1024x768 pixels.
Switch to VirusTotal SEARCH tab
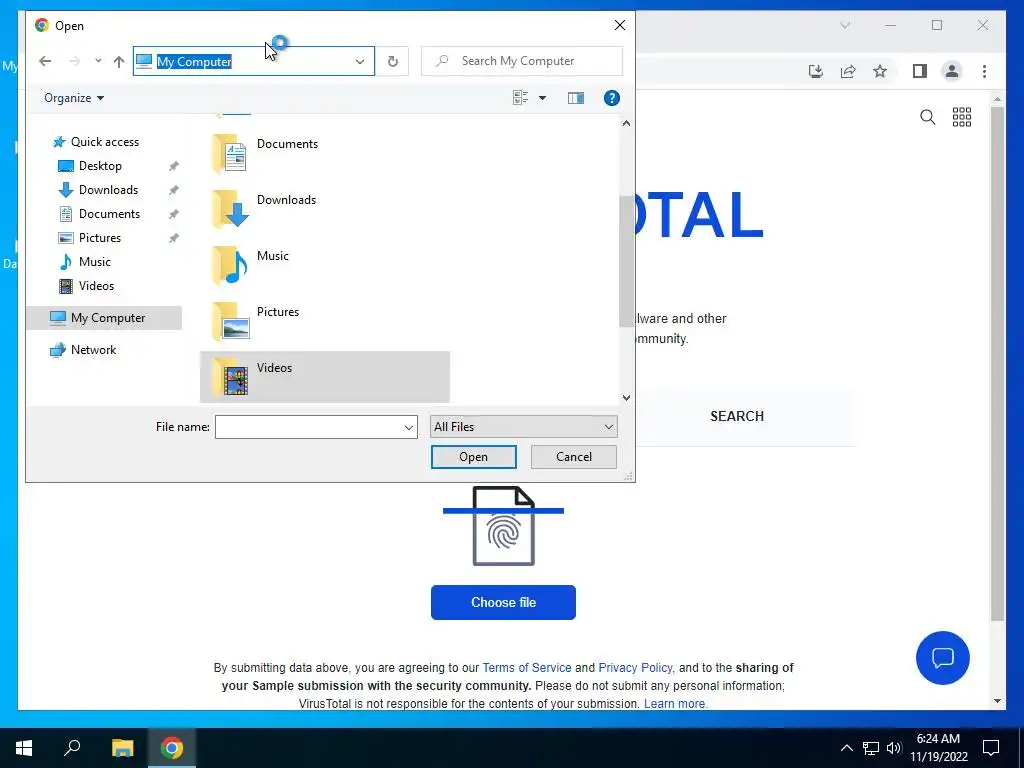[x=737, y=416]
